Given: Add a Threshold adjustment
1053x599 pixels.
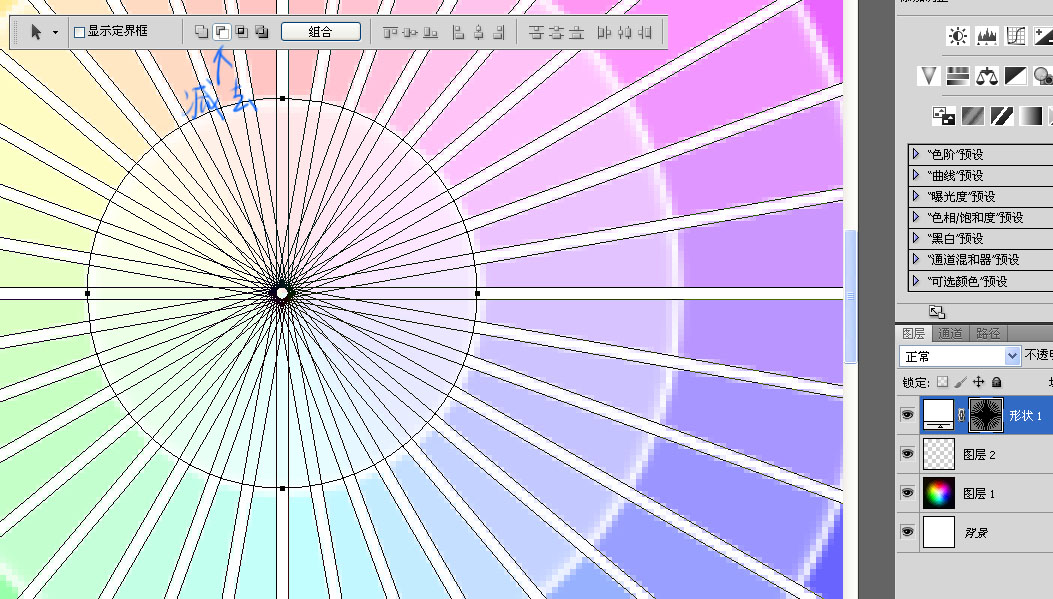Looking at the screenshot, I should pyautogui.click(x=1001, y=116).
